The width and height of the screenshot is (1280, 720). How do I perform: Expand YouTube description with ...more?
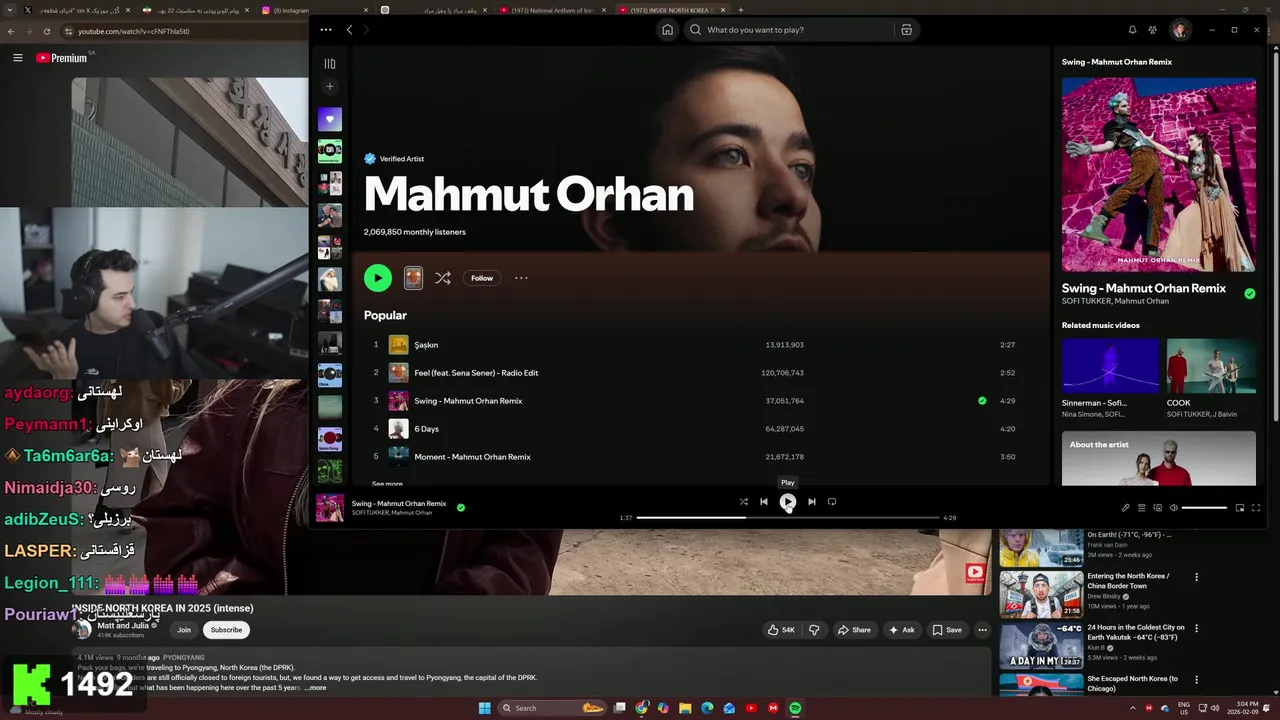click(x=316, y=688)
